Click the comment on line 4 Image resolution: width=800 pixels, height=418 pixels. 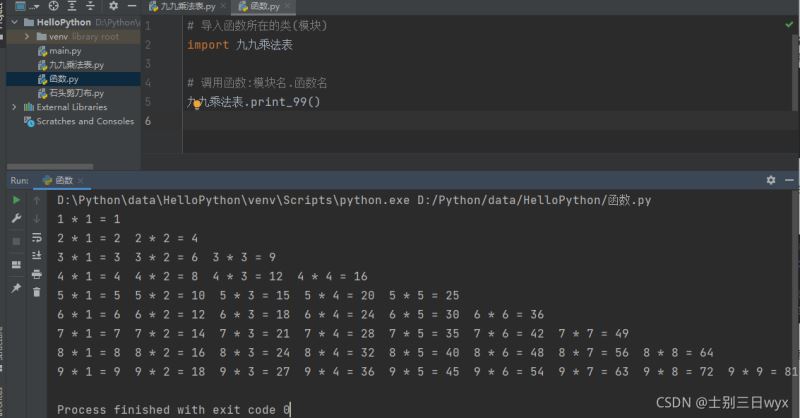pyautogui.click(x=257, y=83)
